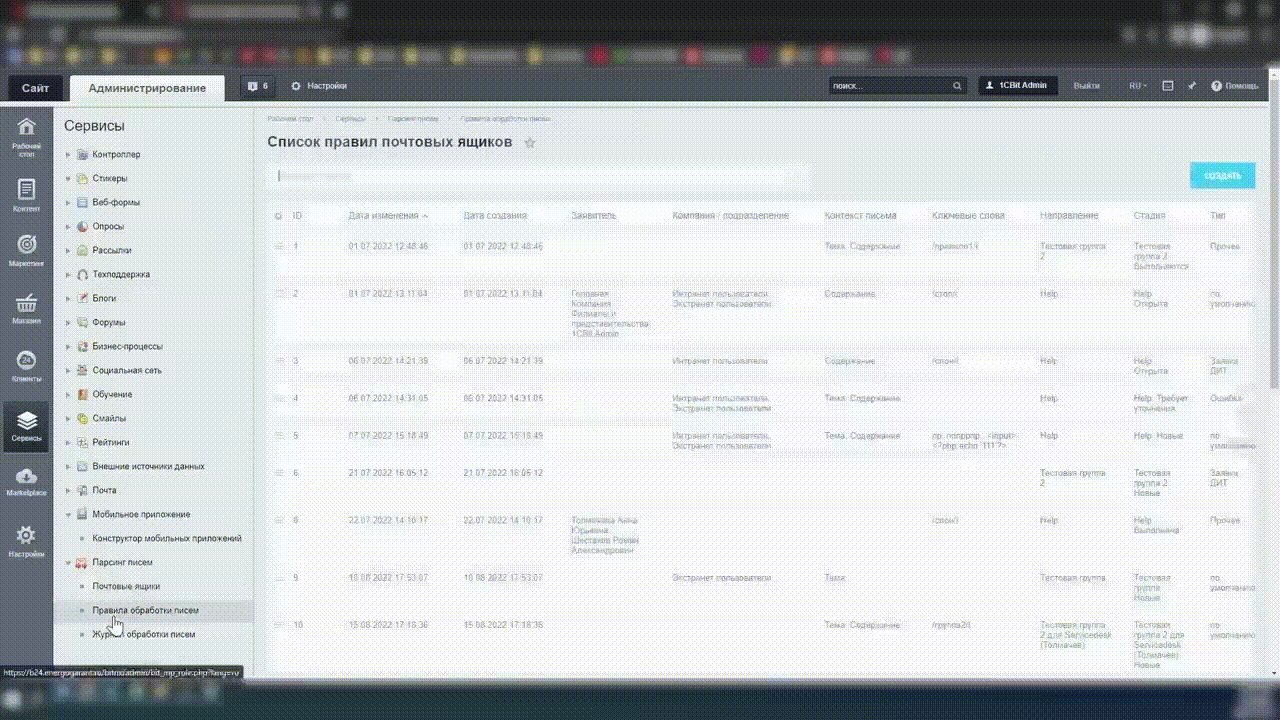Open row actions menu for ID 10
1280x720 pixels.
pyautogui.click(x=279, y=625)
